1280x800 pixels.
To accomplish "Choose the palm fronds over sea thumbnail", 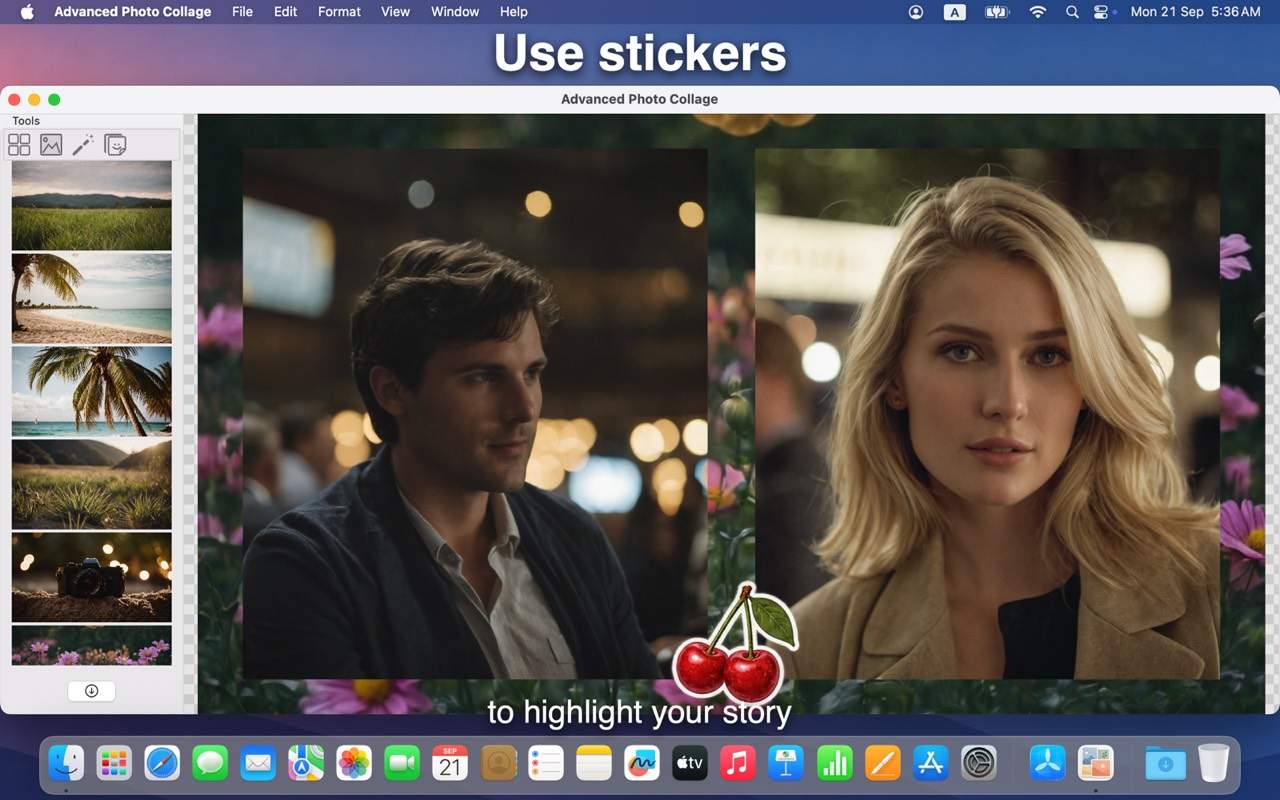I will (92, 391).
